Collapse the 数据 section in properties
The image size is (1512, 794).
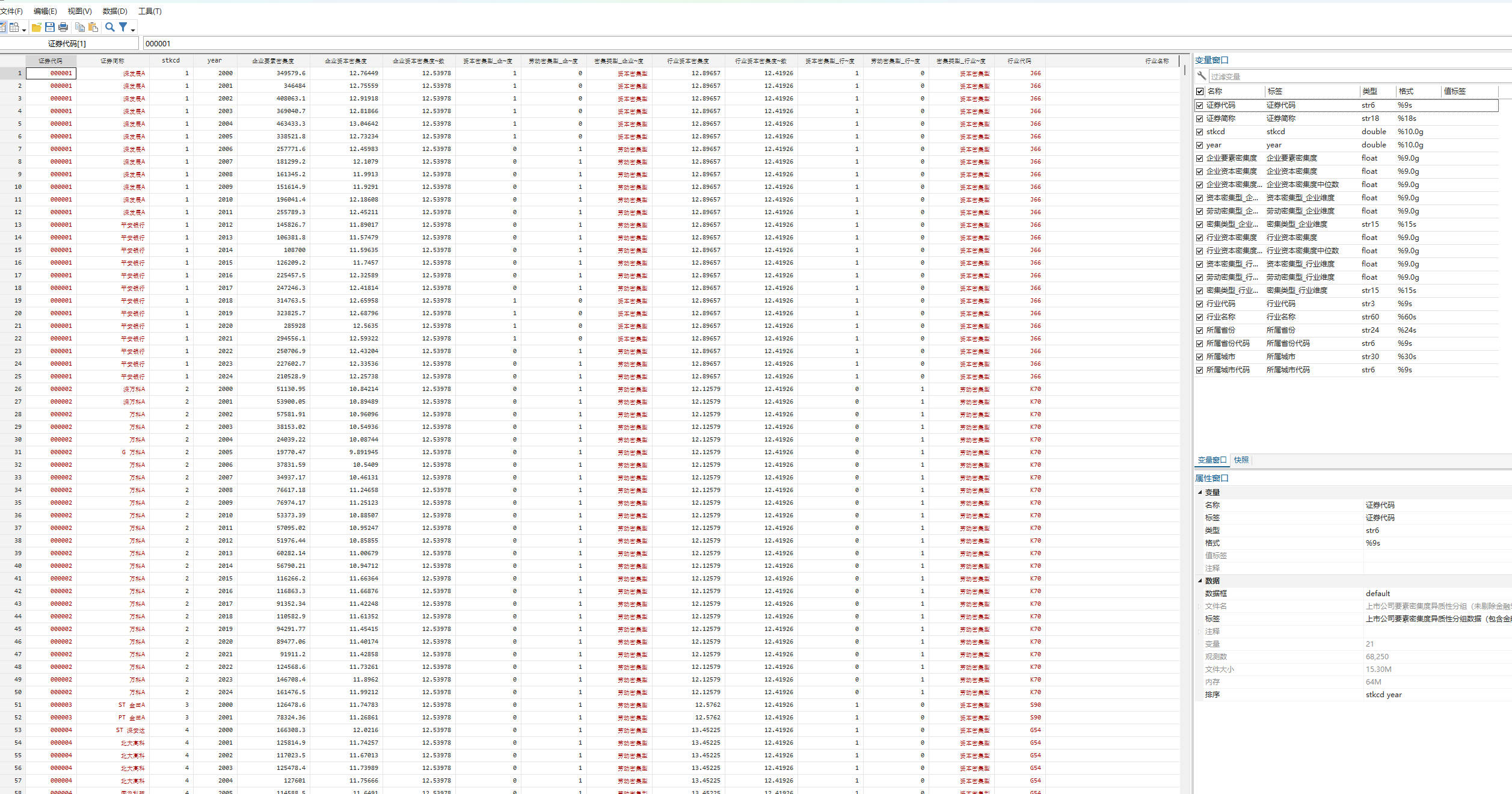[x=1200, y=580]
